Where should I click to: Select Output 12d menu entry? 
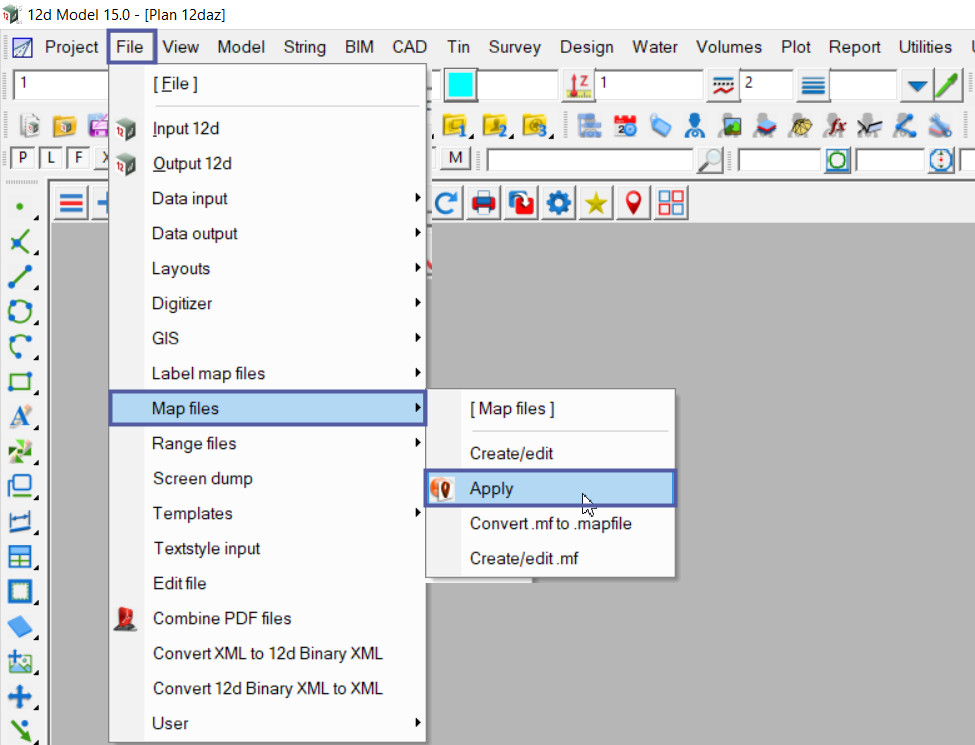tap(267, 163)
